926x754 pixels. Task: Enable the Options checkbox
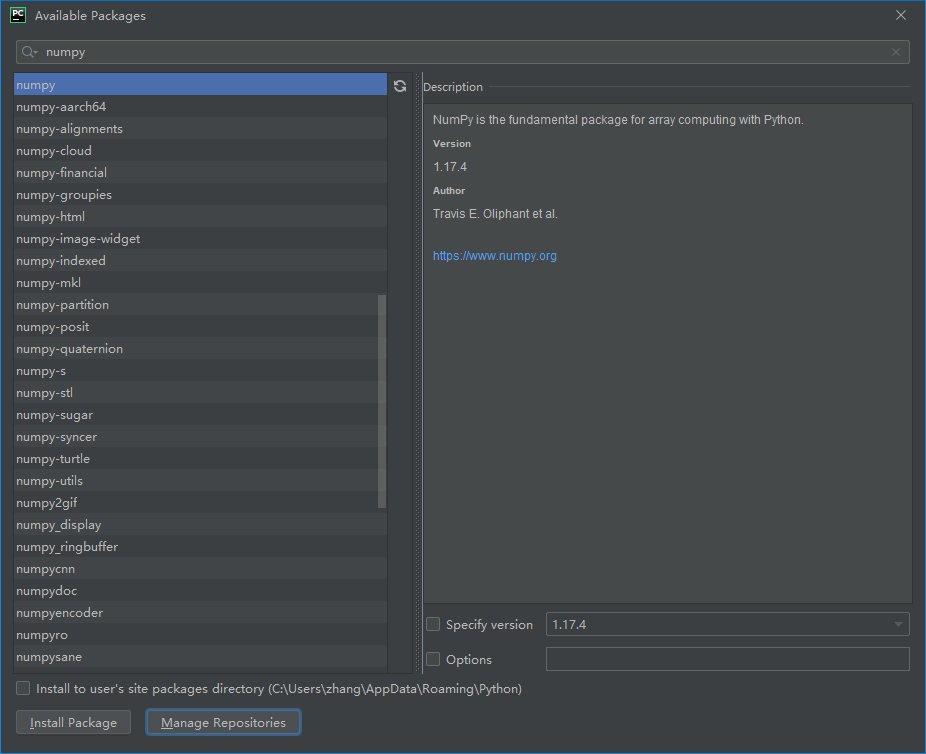(433, 659)
